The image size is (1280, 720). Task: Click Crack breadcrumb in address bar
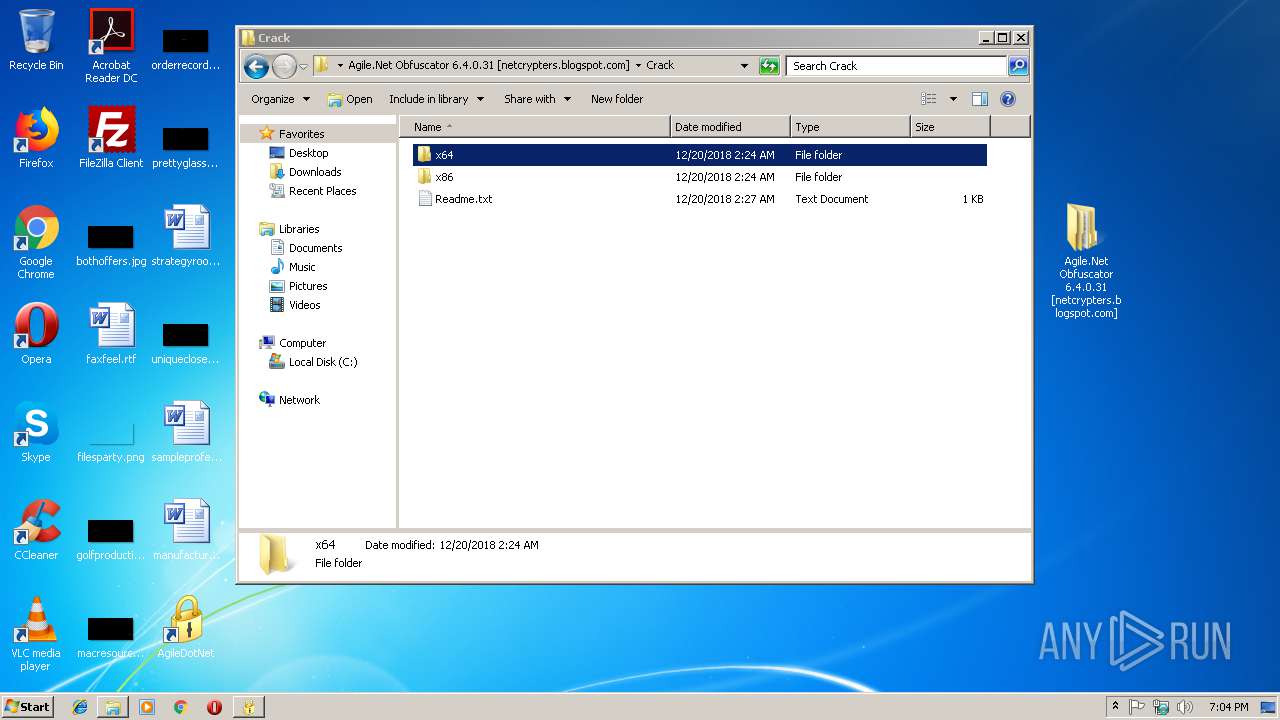(660, 66)
